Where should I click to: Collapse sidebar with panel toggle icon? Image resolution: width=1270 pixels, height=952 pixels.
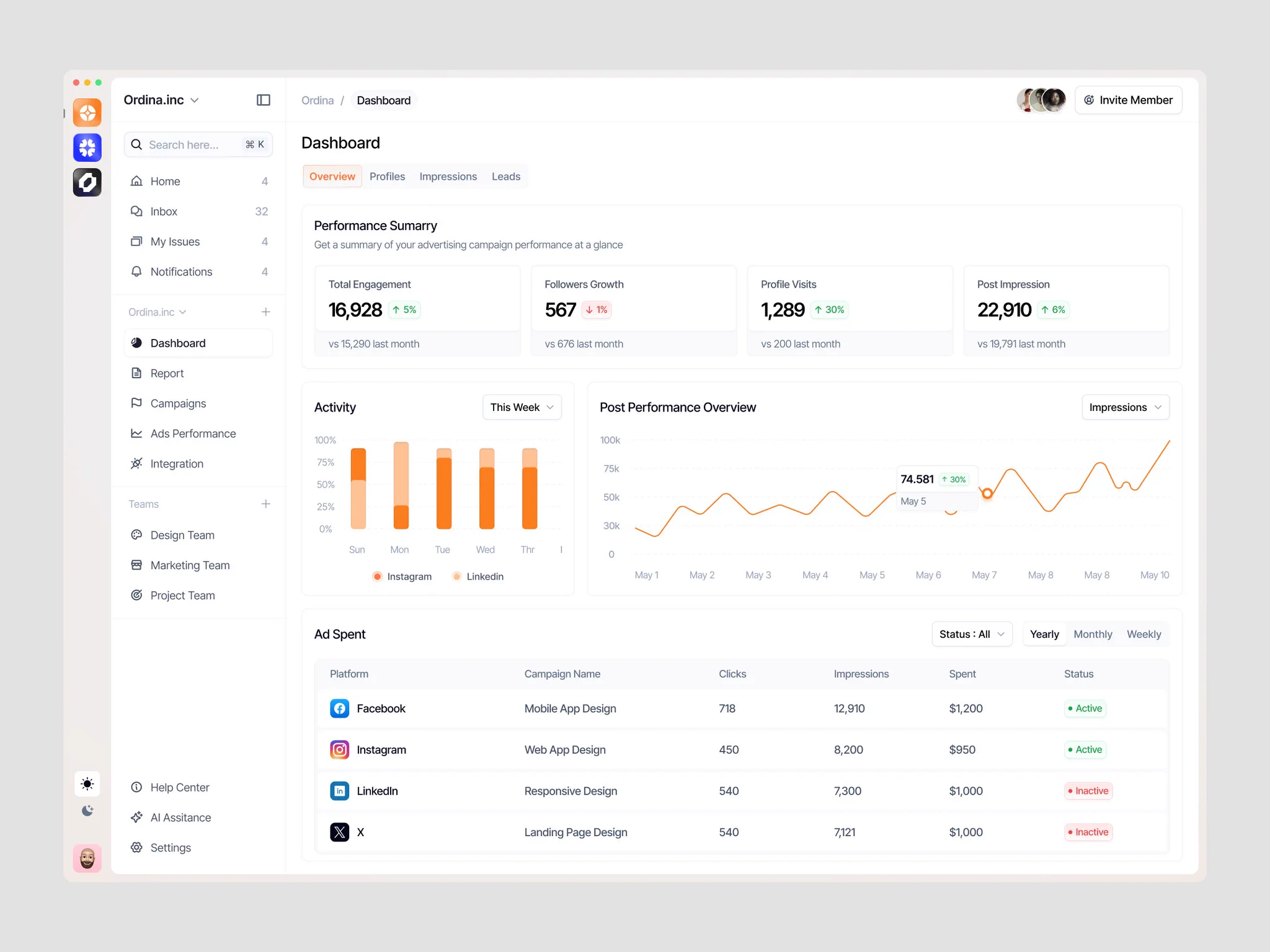tap(264, 100)
